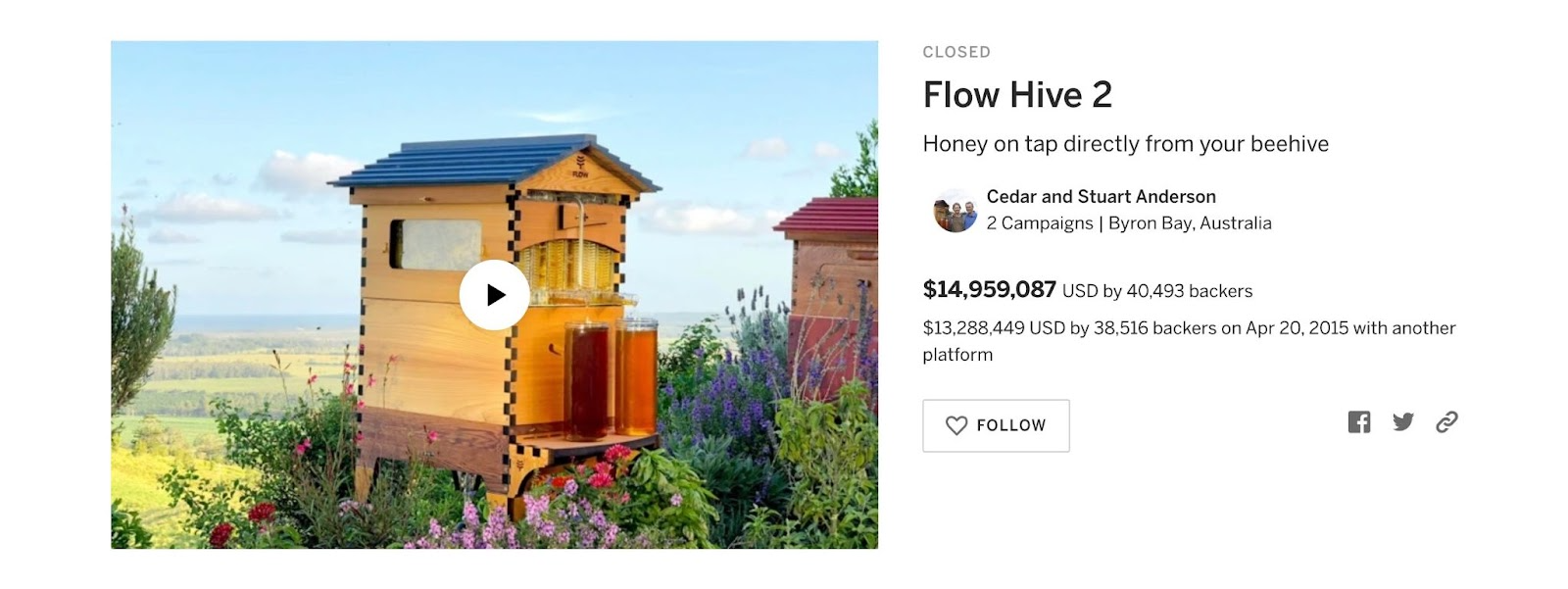
Task: Click the Flow Hive 2 title
Action: click(x=1017, y=95)
